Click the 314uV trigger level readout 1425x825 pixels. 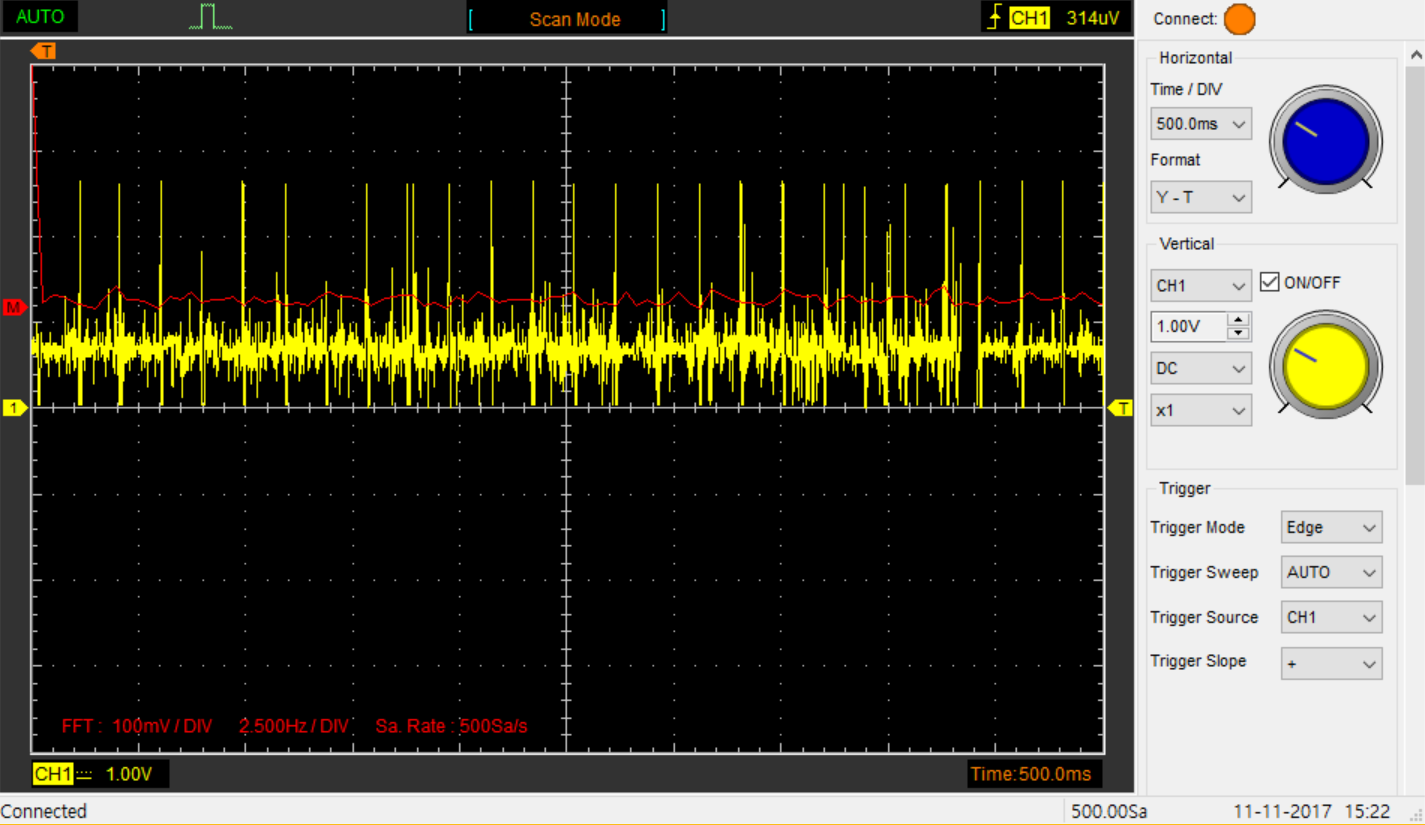1093,18
